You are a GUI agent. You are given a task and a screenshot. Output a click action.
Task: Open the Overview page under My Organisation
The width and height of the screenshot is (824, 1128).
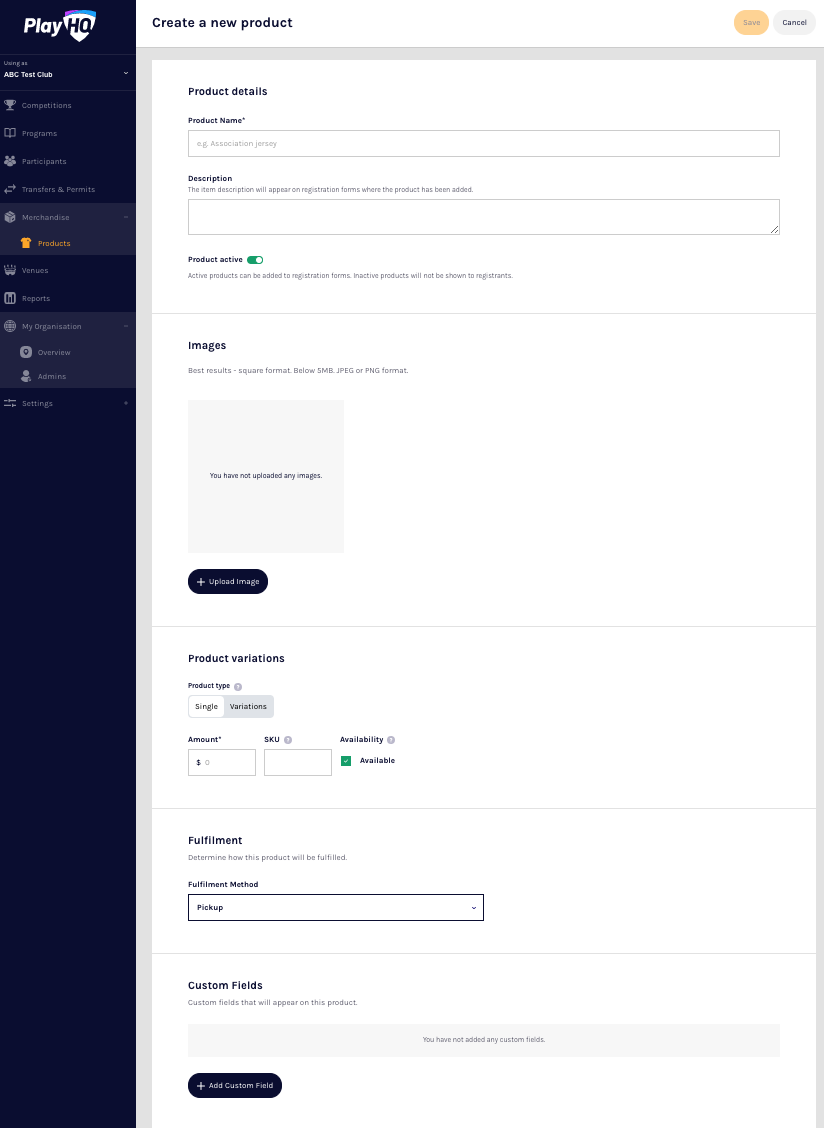click(x=54, y=353)
